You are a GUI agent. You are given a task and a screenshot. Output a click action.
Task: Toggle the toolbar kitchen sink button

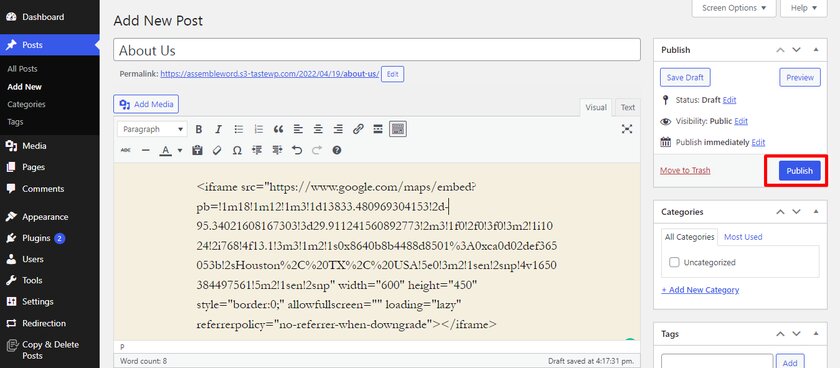[398, 129]
